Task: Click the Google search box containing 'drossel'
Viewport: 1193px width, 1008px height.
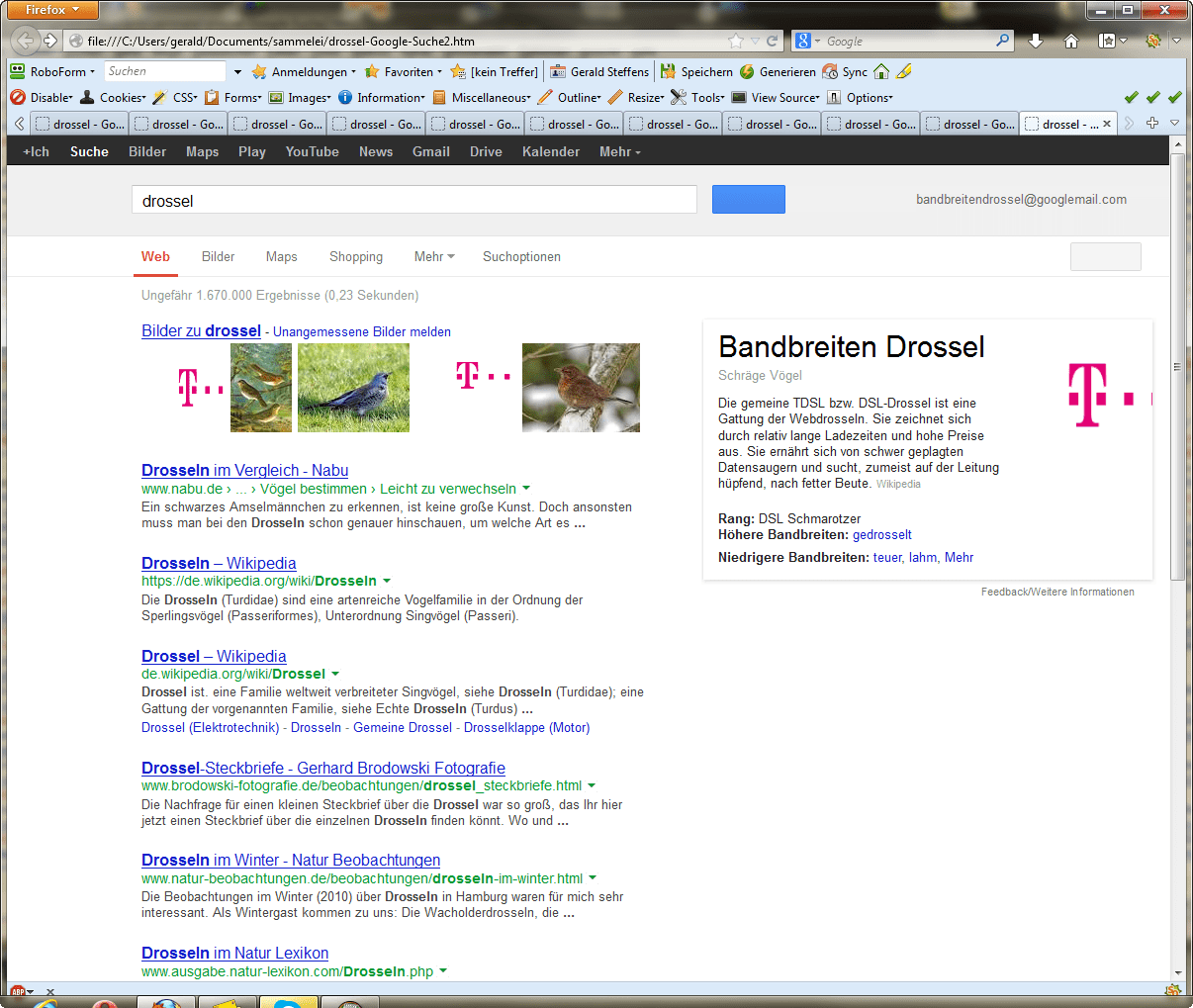Action: coord(414,200)
